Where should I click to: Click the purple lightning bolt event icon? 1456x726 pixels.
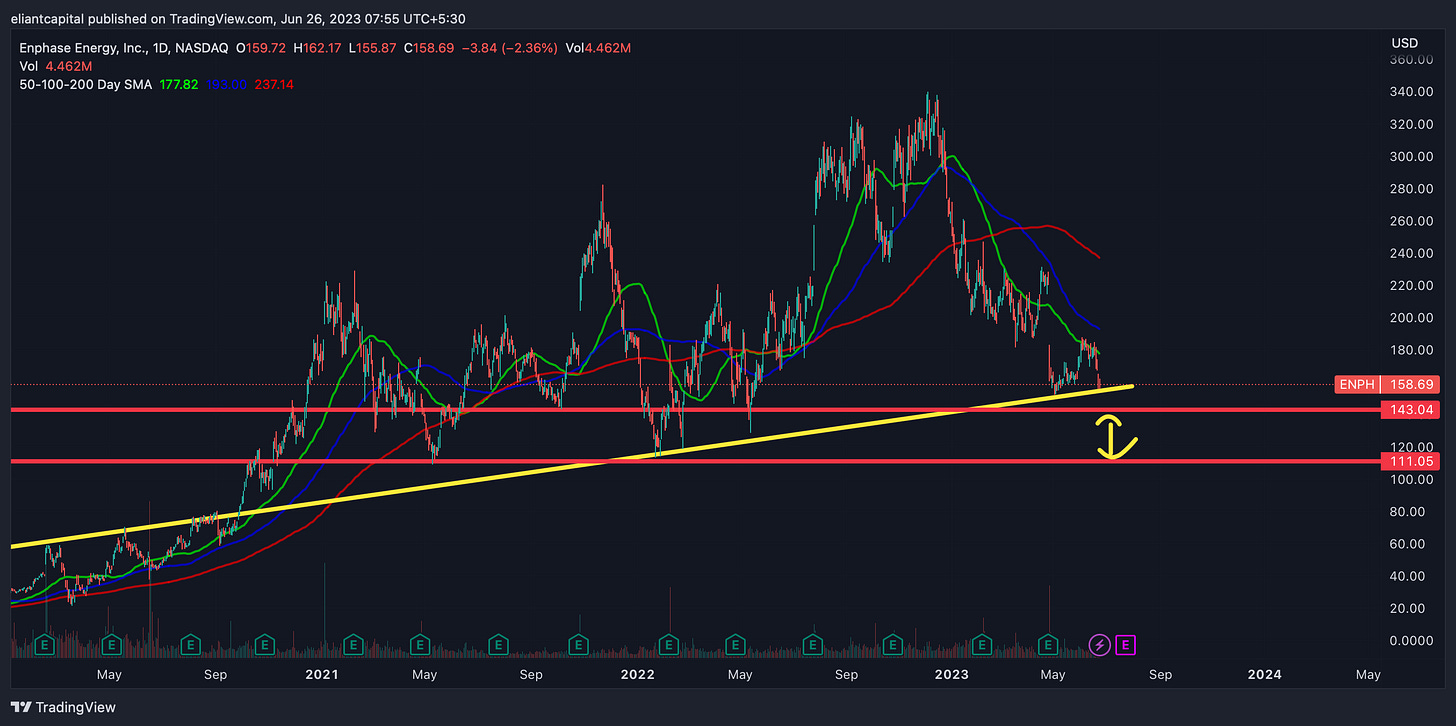(x=1099, y=645)
